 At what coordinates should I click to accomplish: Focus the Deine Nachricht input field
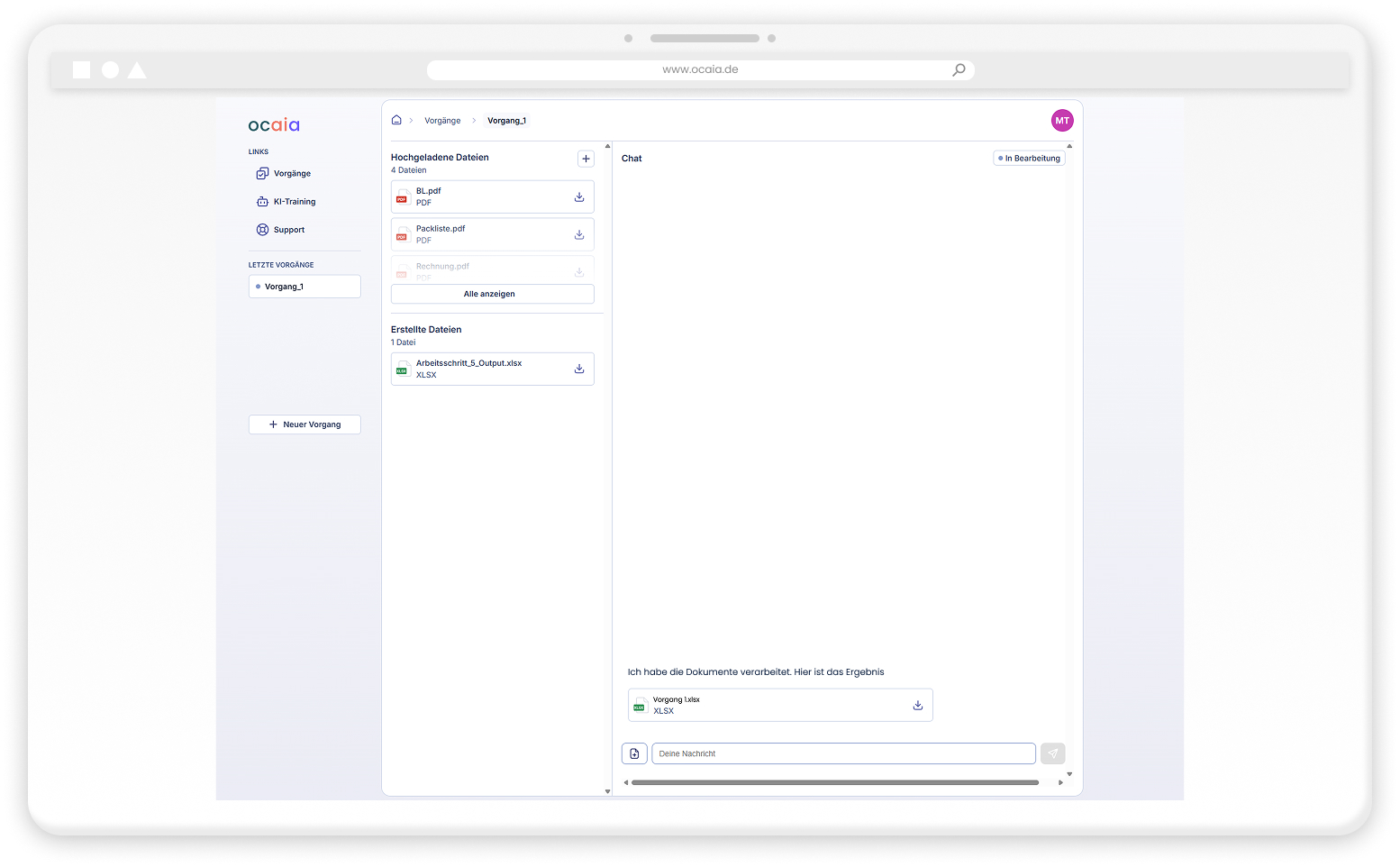842,753
